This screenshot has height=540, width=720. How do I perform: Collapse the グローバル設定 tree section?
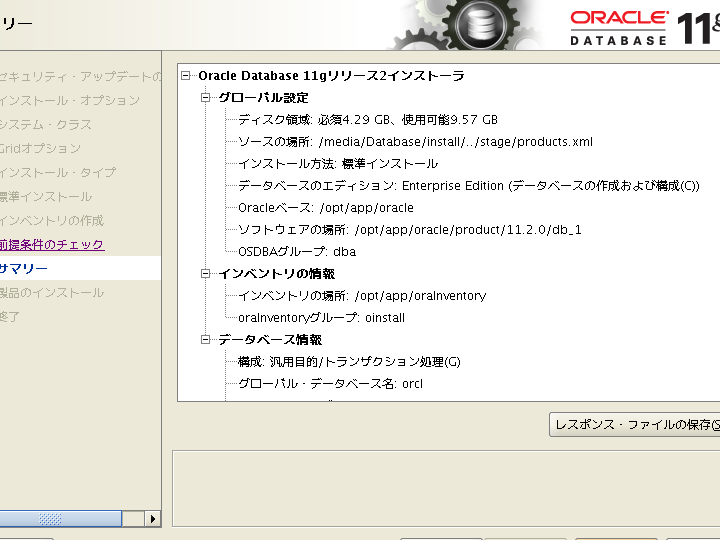point(206,98)
